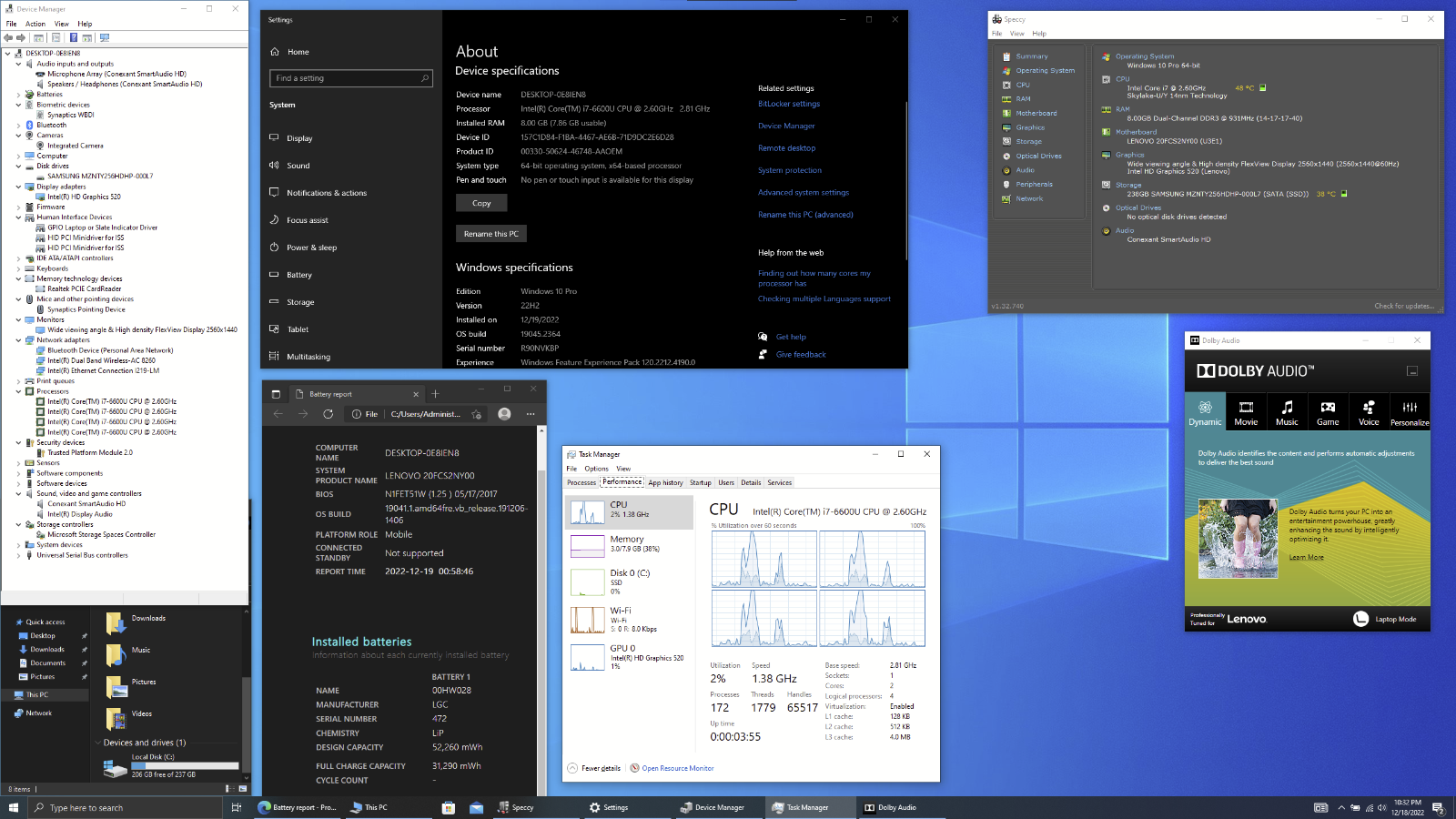Open Speccy View menu

1017,34
